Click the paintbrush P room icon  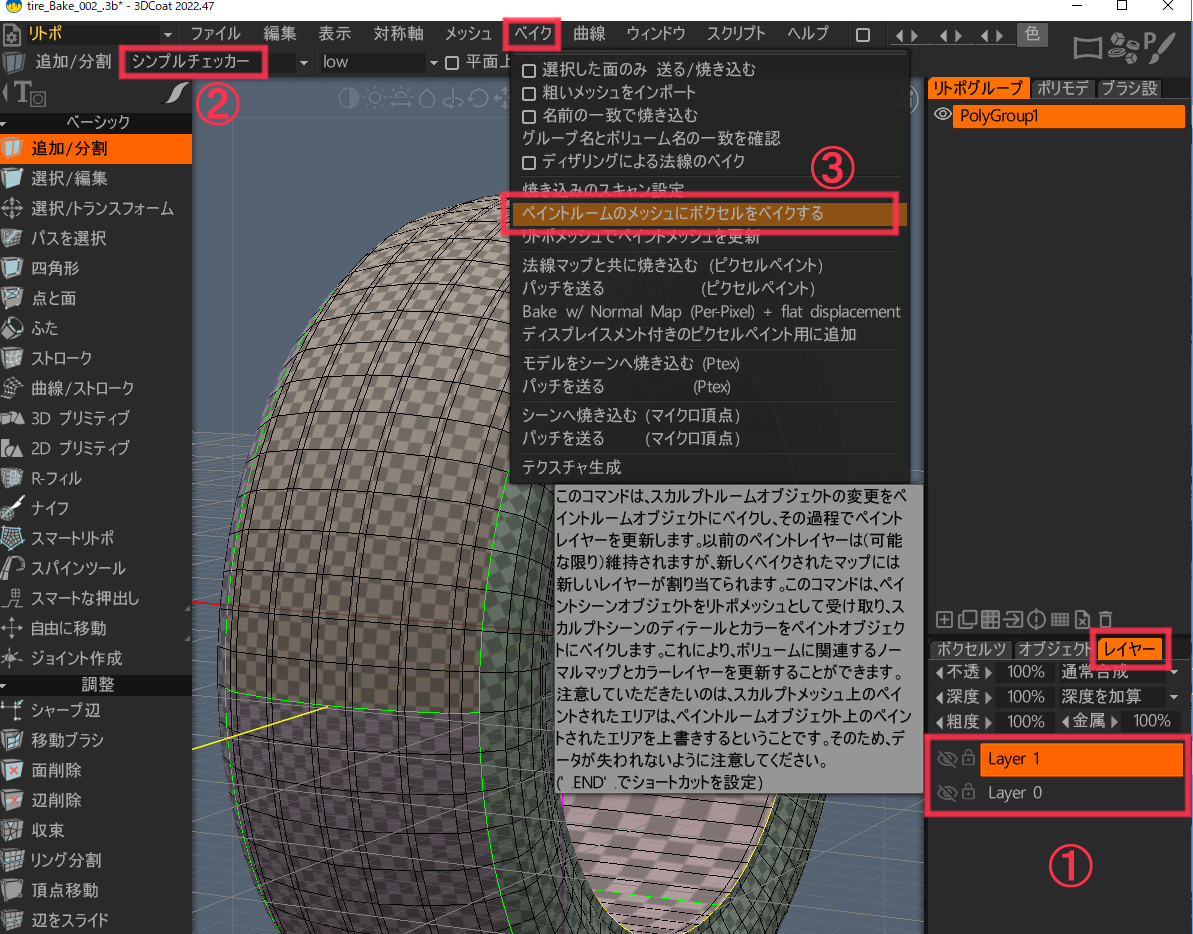(1160, 48)
